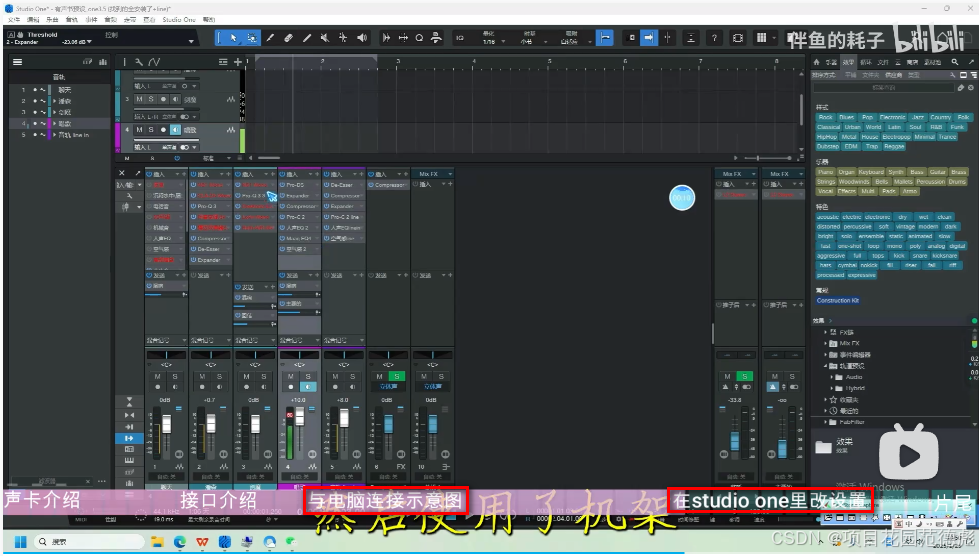Image resolution: width=979 pixels, height=556 pixels.
Task: Open 帮助 menu
Action: pyautogui.click(x=209, y=20)
